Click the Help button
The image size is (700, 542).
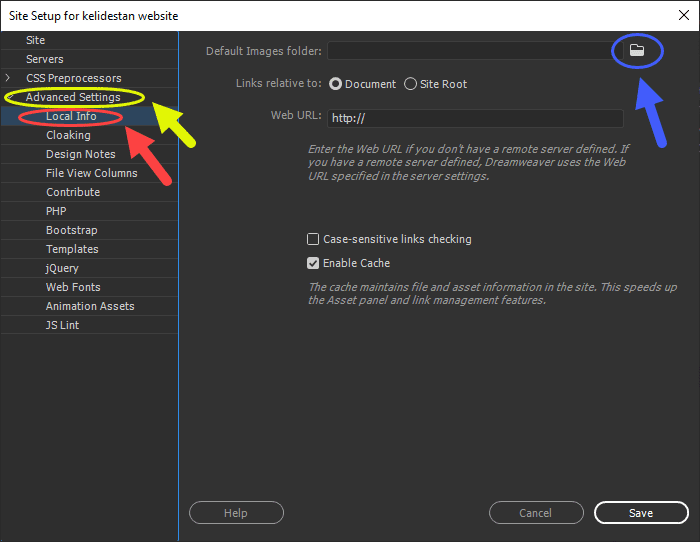point(236,513)
